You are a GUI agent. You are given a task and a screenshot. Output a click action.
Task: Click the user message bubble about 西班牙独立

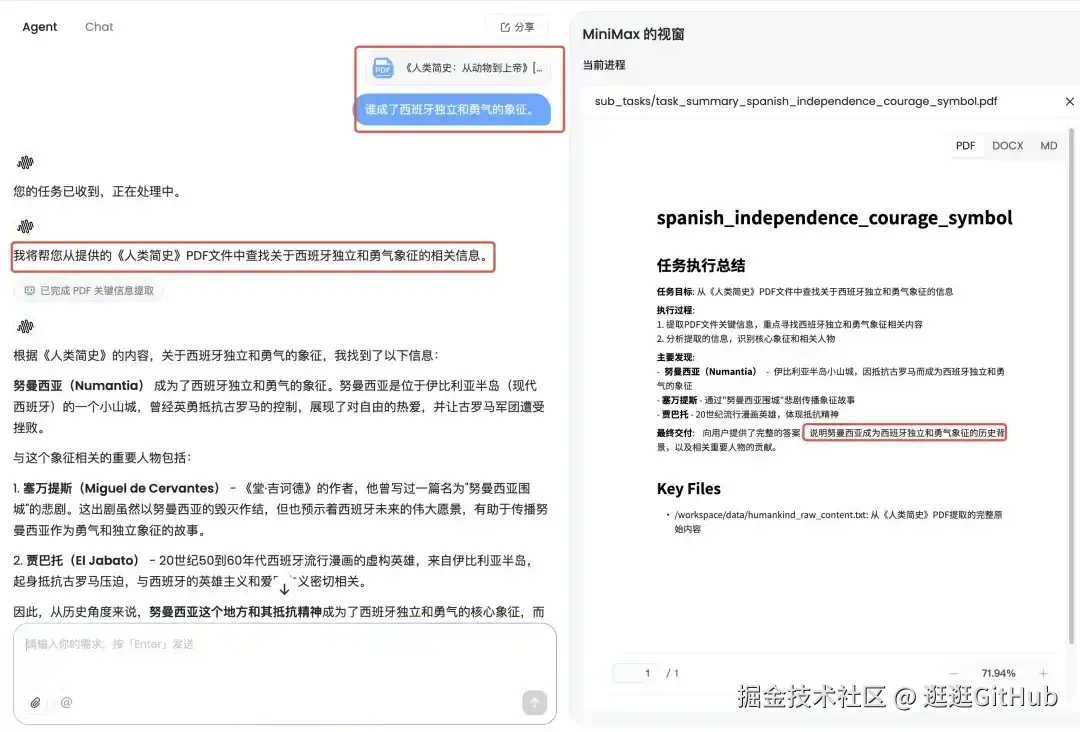pyautogui.click(x=453, y=109)
